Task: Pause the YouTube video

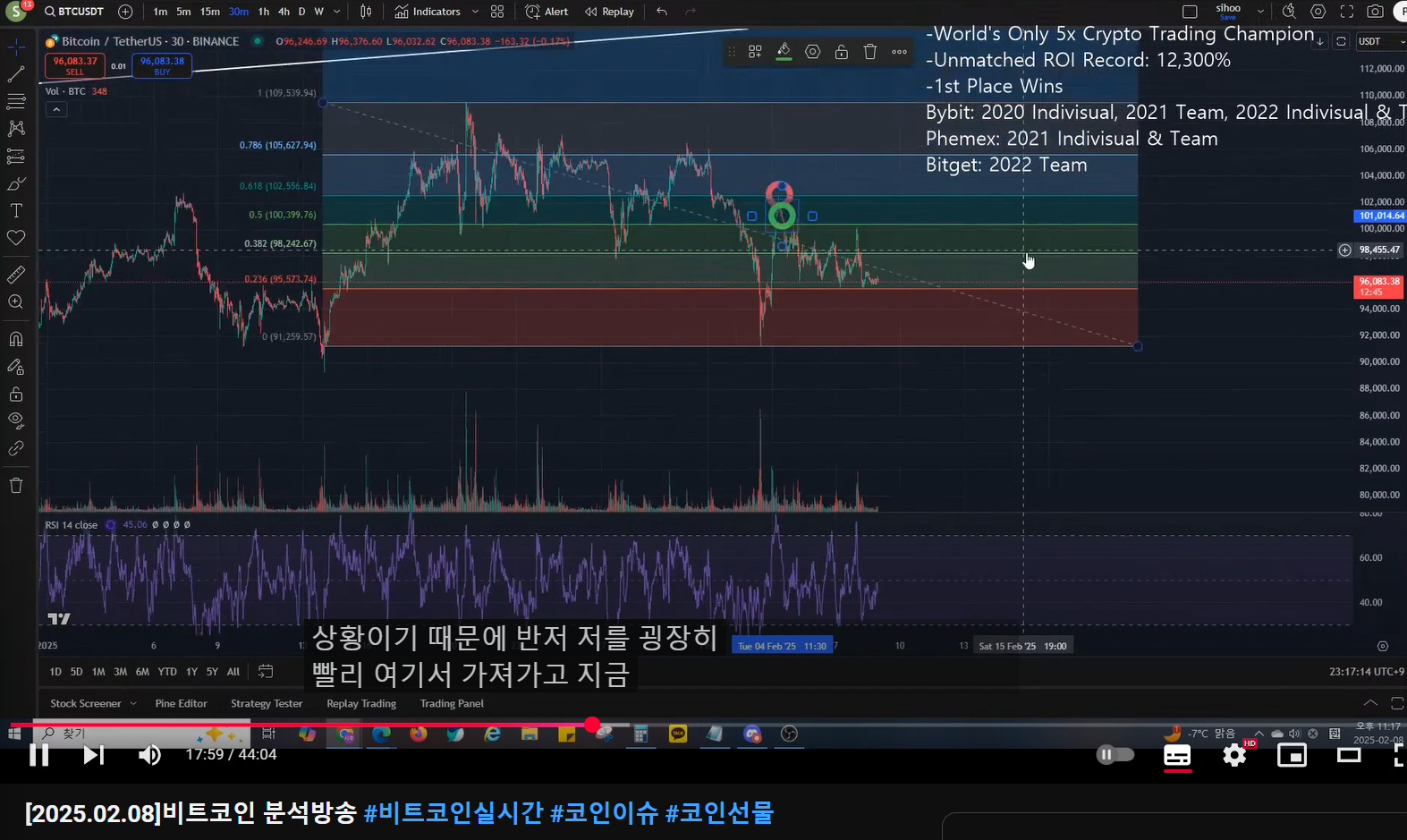Action: (38, 754)
